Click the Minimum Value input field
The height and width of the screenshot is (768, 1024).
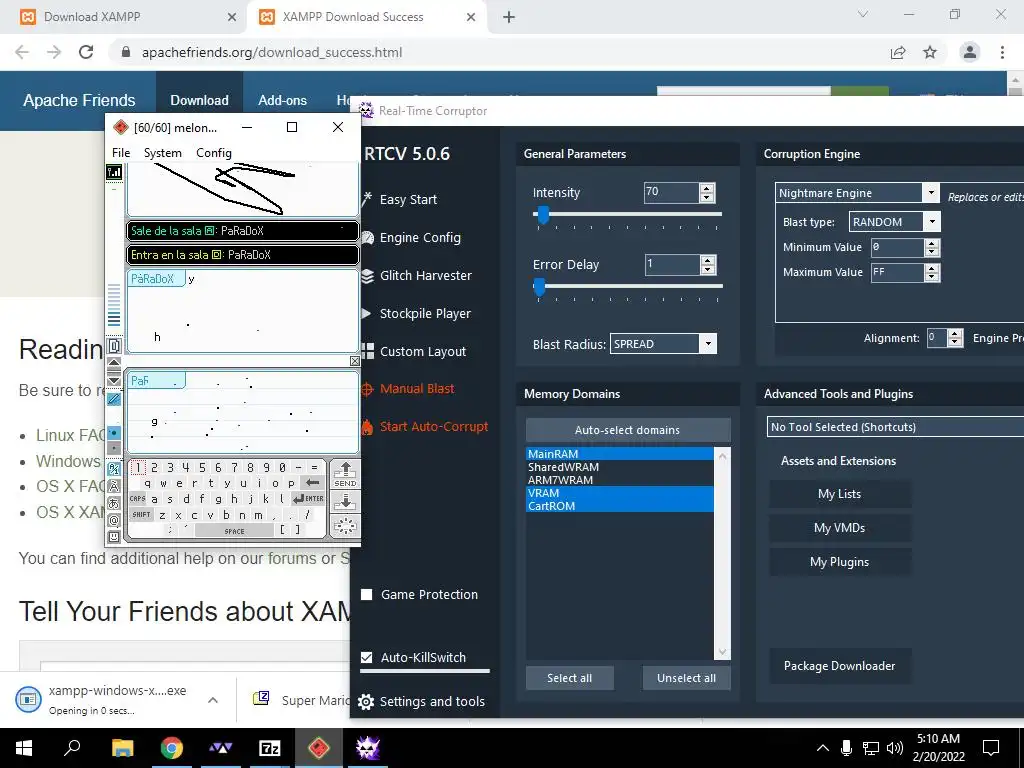click(898, 248)
